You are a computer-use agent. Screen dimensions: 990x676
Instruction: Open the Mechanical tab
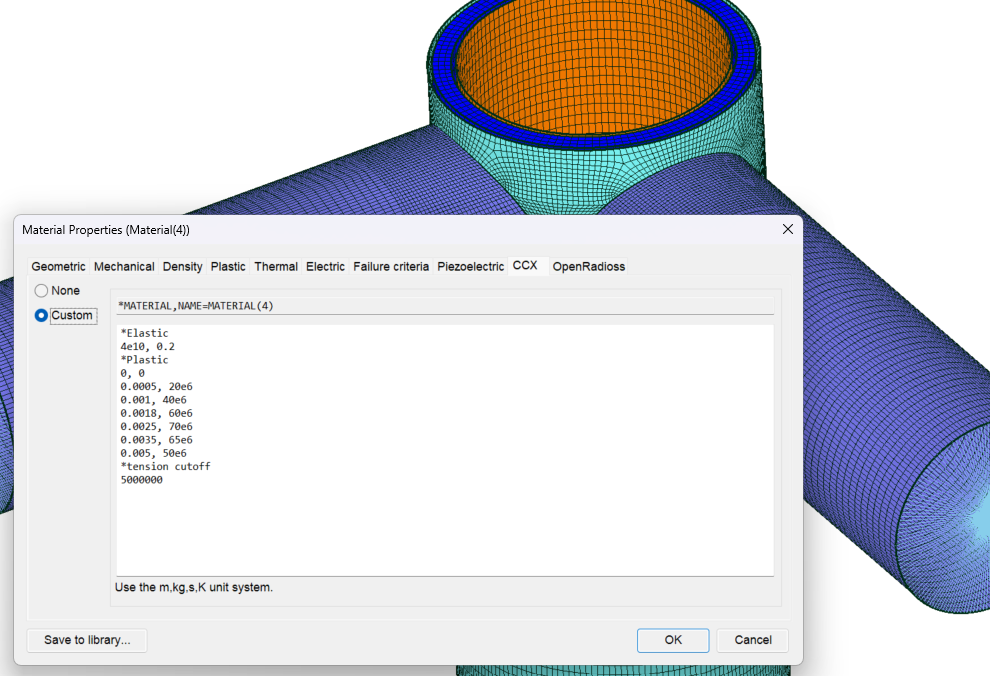[x=124, y=266]
